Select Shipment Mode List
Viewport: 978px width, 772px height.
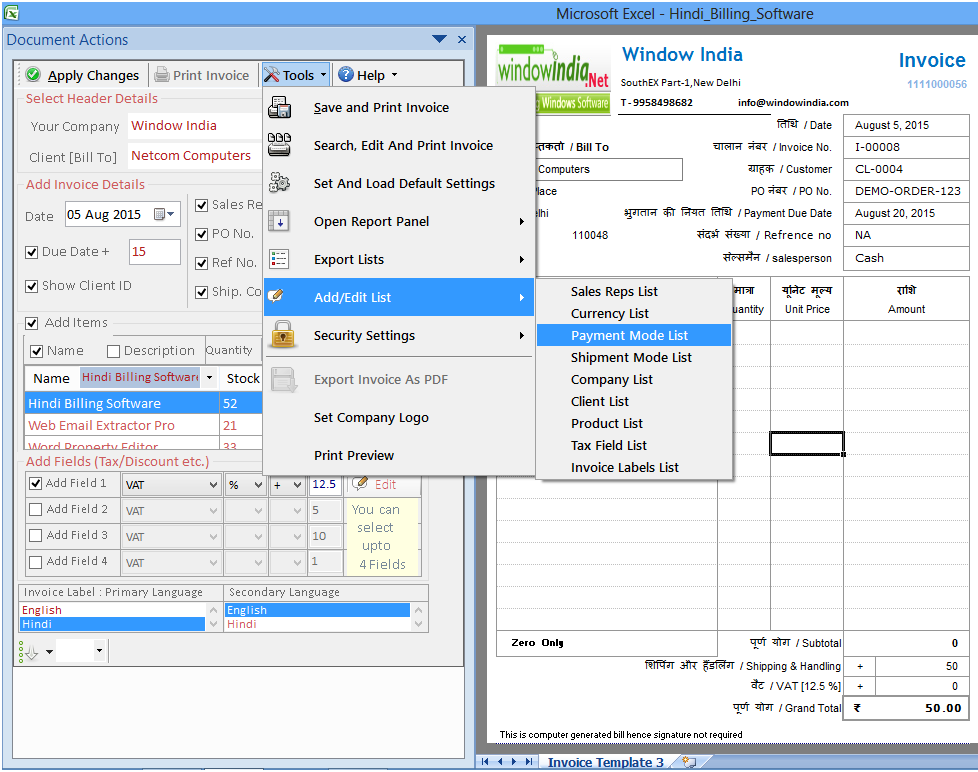click(x=633, y=357)
